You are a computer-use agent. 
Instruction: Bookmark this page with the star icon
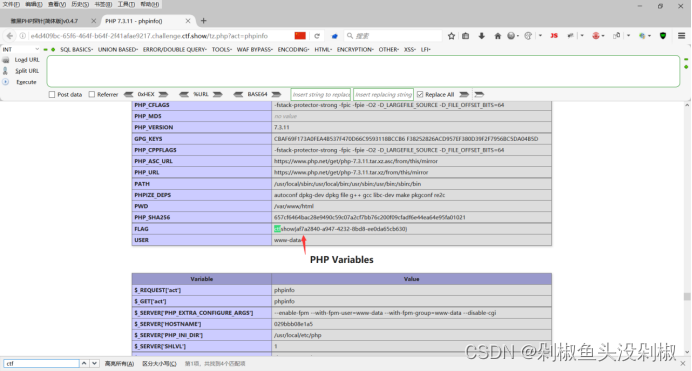(451, 36)
